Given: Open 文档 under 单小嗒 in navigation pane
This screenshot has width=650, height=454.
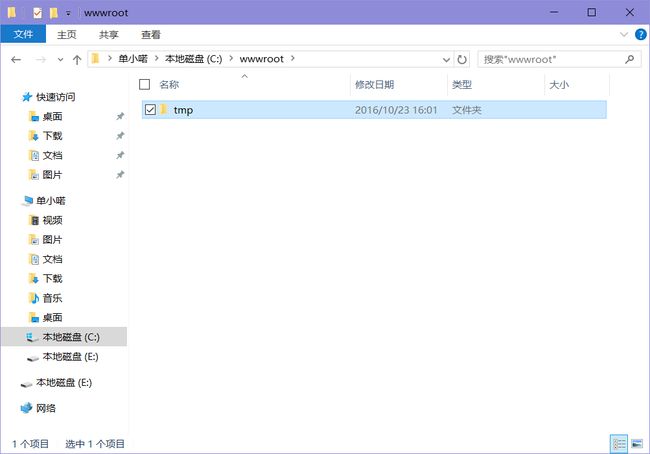Looking at the screenshot, I should click(x=52, y=259).
